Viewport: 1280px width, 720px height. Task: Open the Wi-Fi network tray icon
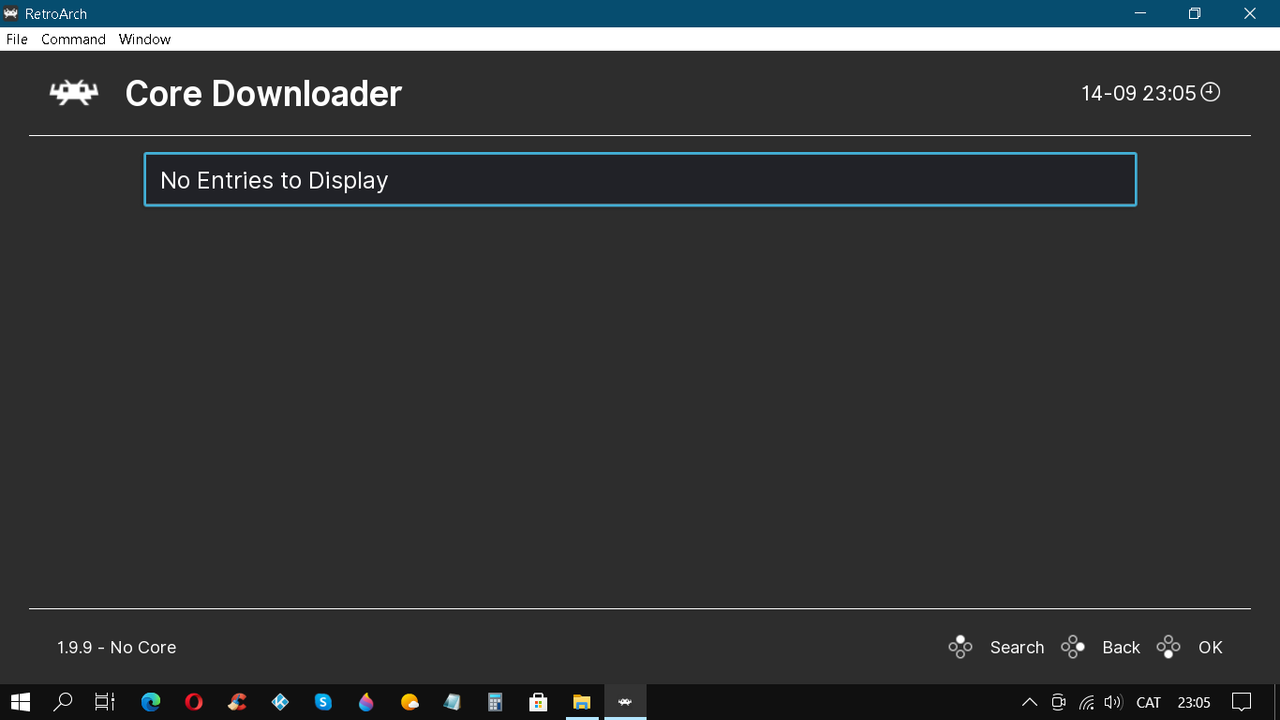click(1086, 702)
